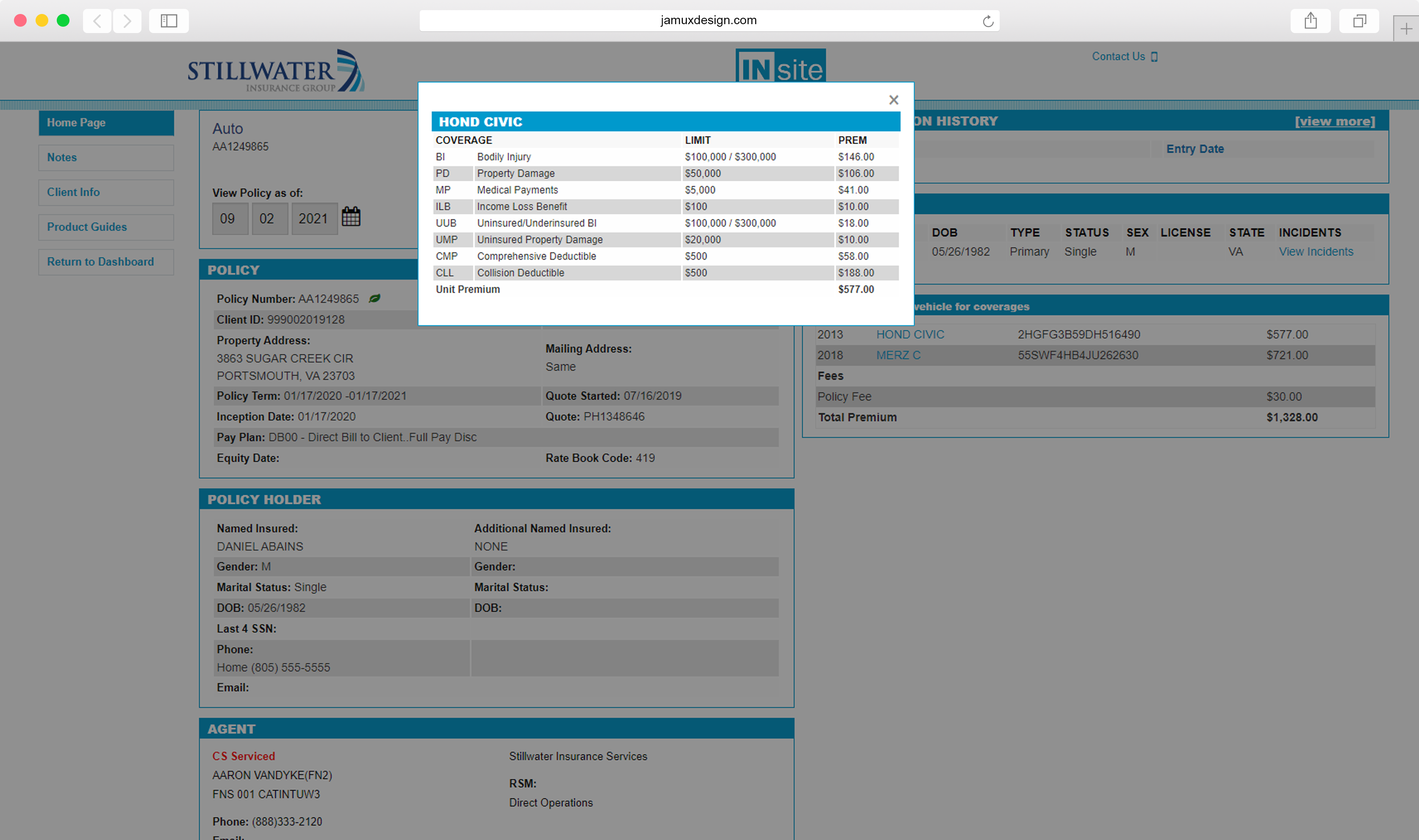Close the HOND CIVIC coverage popup

[x=893, y=100]
